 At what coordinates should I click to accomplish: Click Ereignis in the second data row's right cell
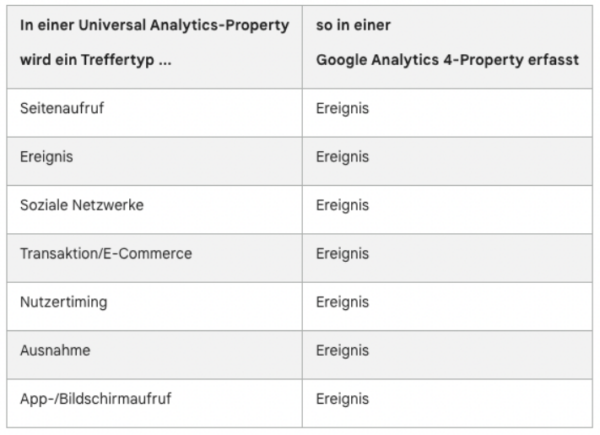point(342,157)
